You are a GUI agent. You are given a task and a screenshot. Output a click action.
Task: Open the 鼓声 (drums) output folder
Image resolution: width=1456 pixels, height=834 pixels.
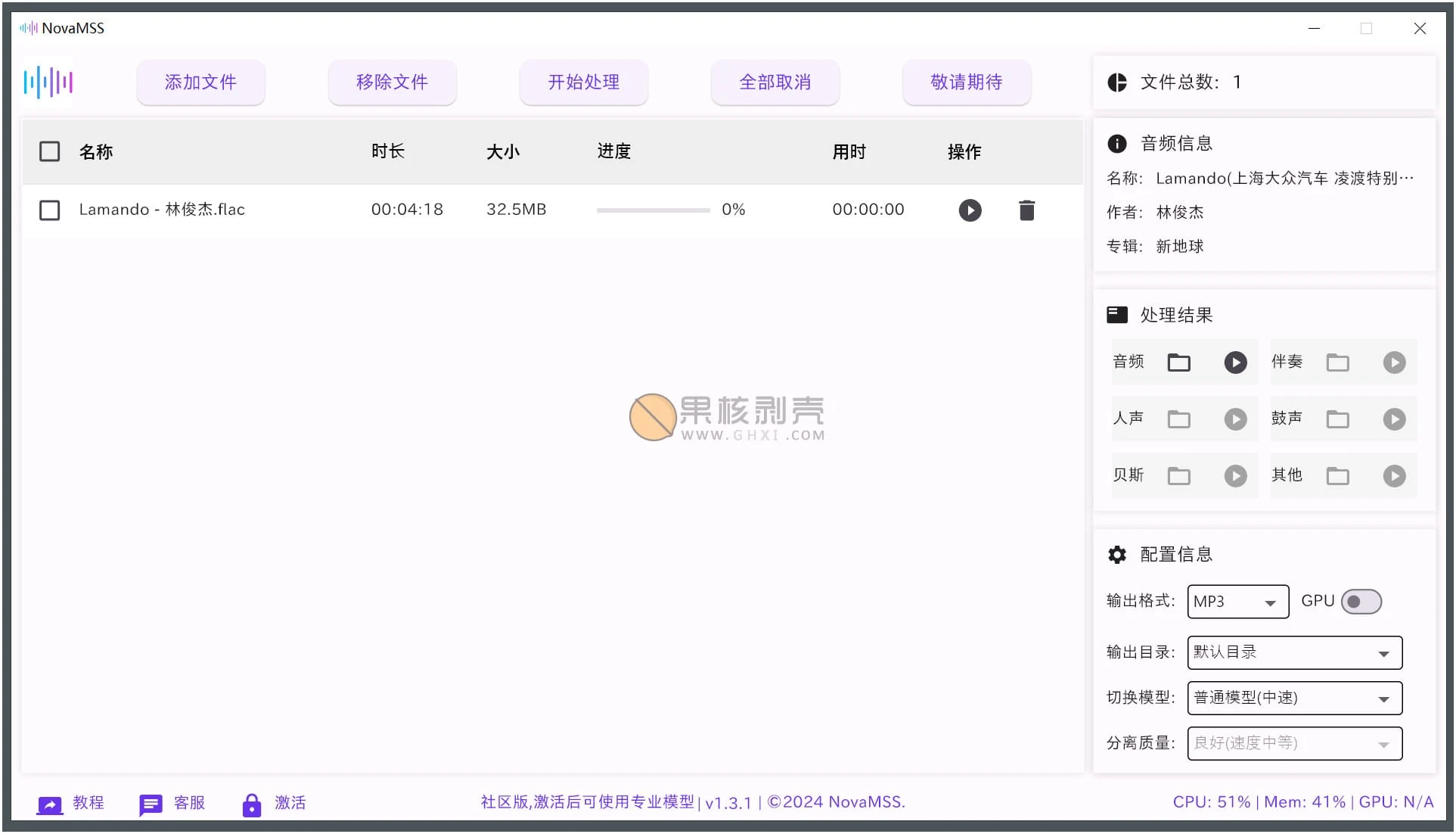point(1337,419)
